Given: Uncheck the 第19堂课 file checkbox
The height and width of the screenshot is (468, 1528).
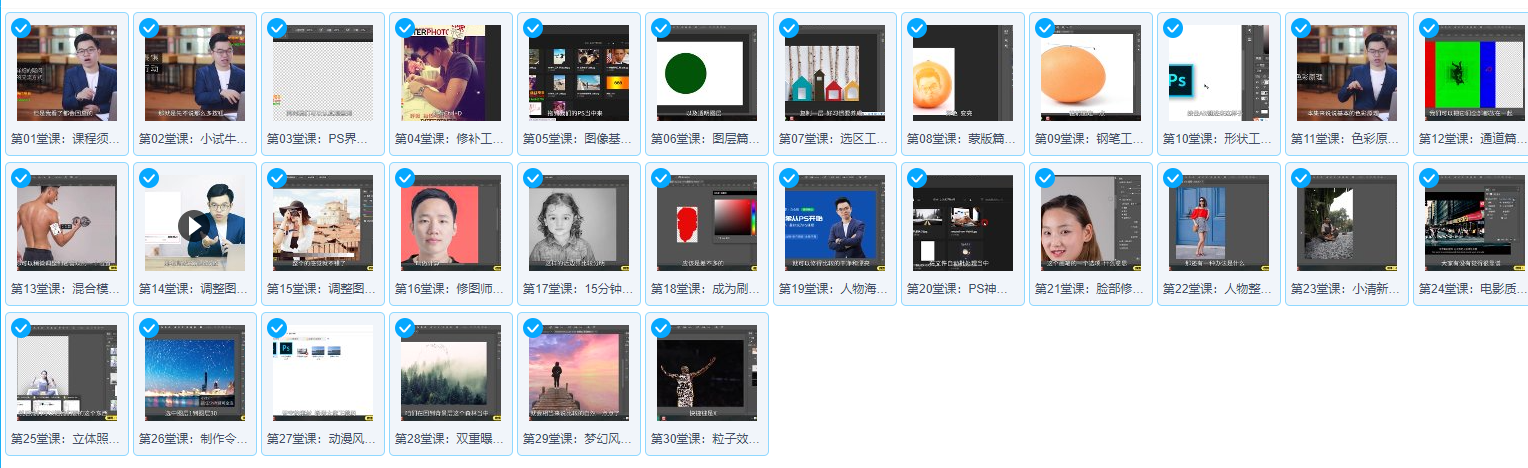Looking at the screenshot, I should pyautogui.click(x=789, y=178).
